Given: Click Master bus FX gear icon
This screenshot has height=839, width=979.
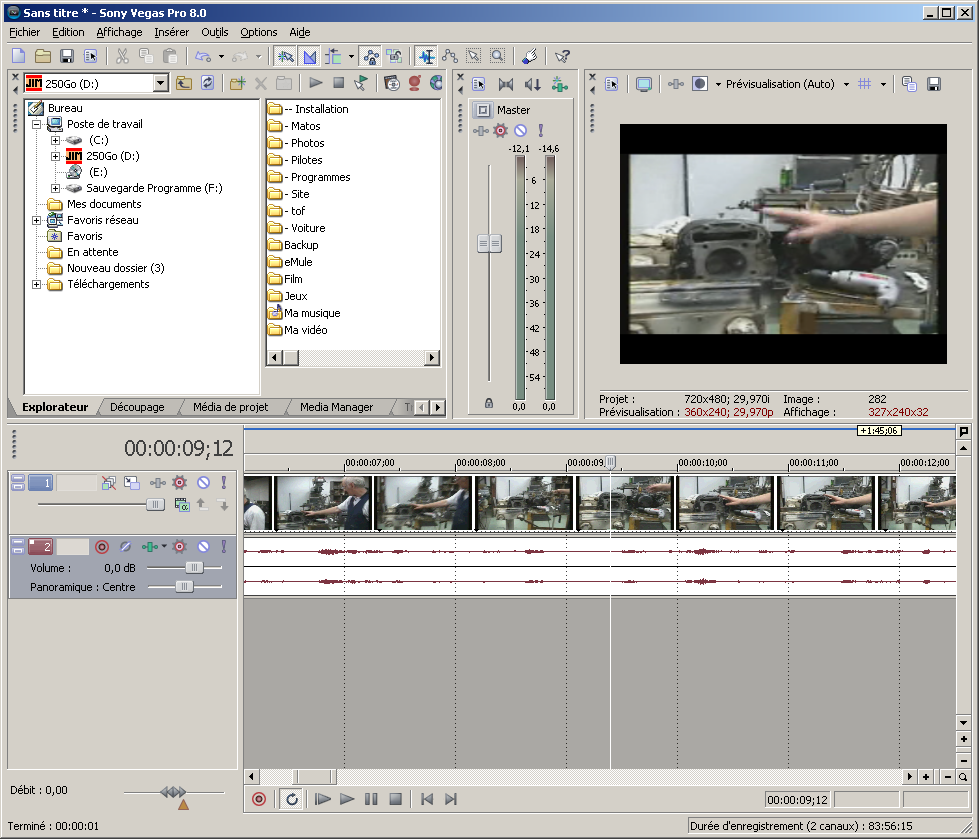Looking at the screenshot, I should [500, 130].
